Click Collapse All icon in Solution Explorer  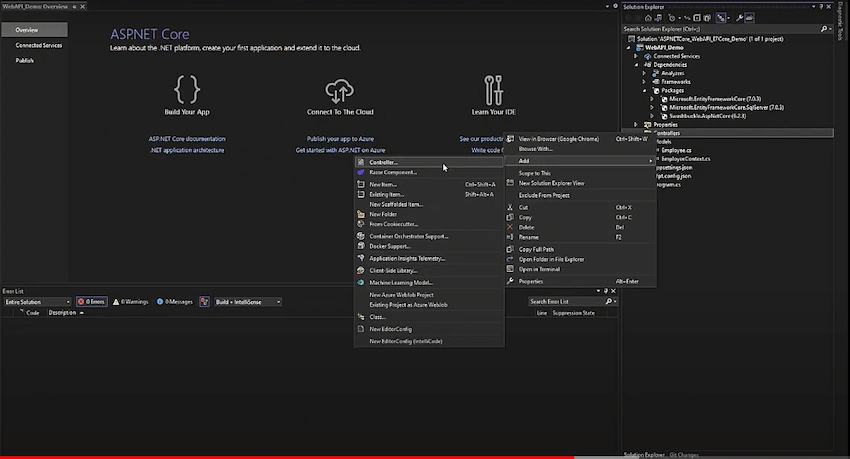coord(697,18)
